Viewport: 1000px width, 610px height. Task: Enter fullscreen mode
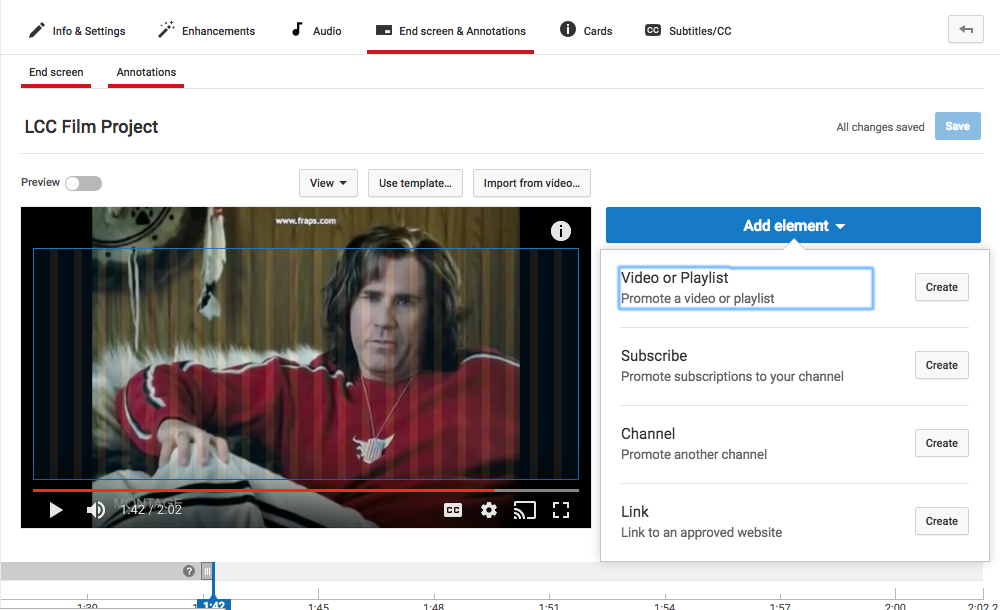(x=561, y=510)
